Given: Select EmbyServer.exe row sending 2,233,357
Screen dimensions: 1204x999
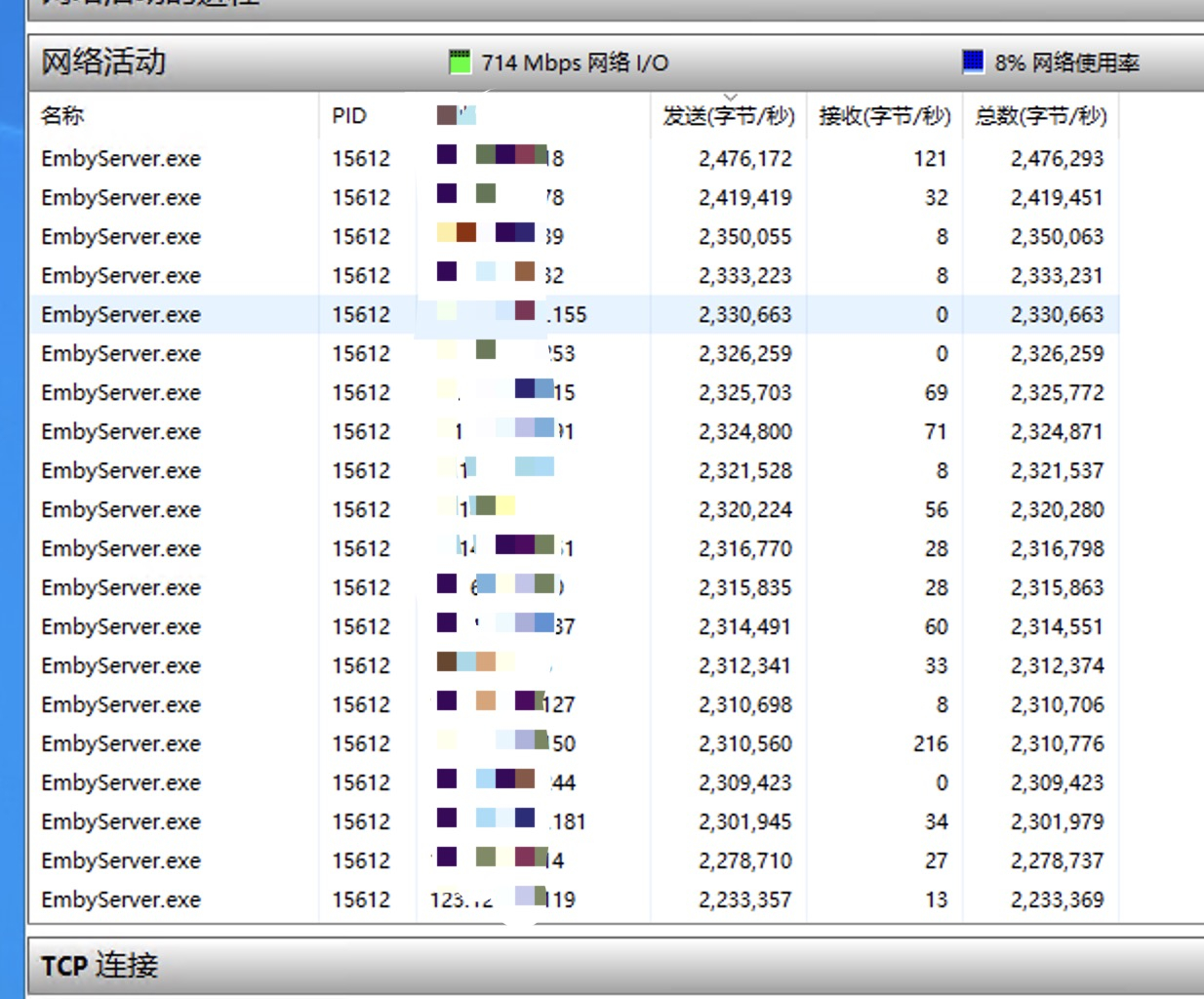Looking at the screenshot, I should tap(574, 899).
